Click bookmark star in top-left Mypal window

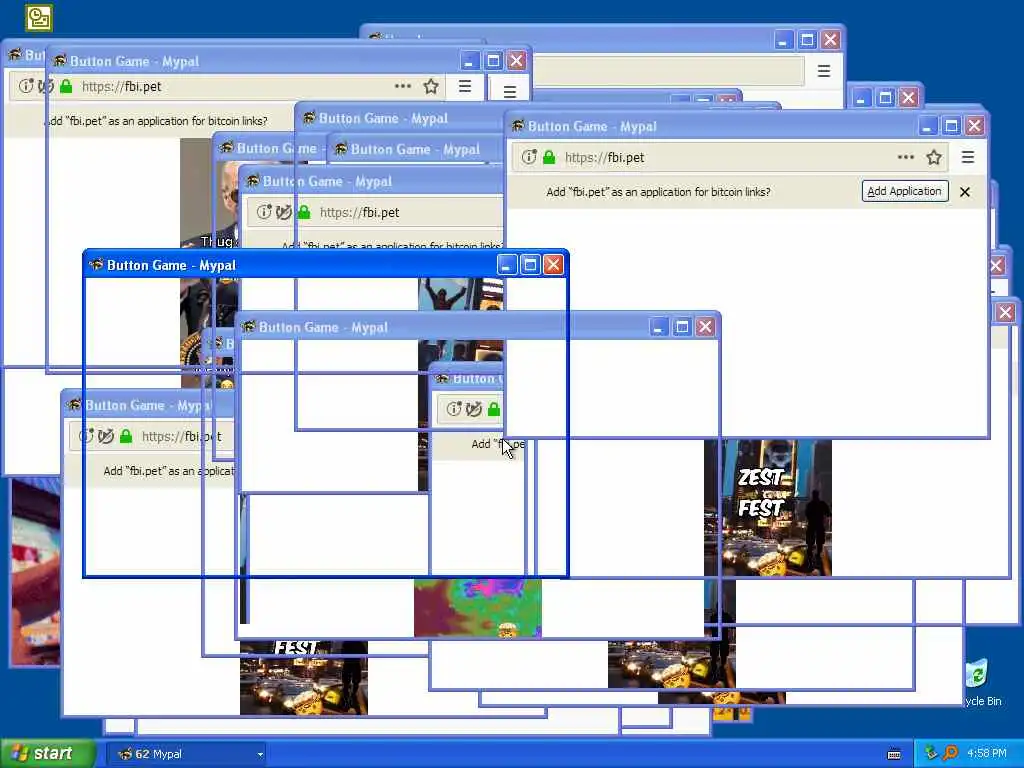[431, 86]
